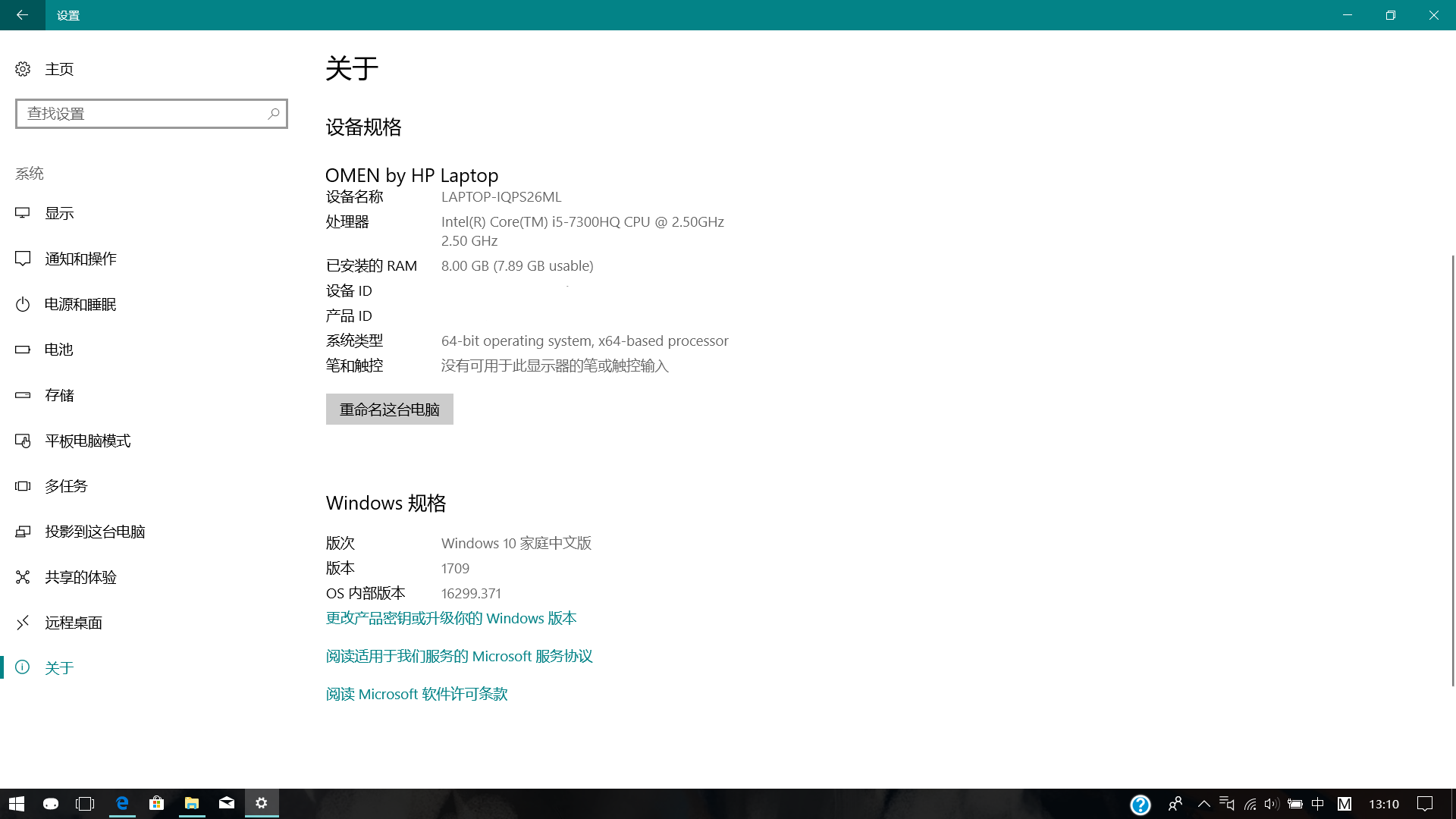Open the Microsoft Store from the taskbar
Image resolution: width=1456 pixels, height=819 pixels.
156,803
